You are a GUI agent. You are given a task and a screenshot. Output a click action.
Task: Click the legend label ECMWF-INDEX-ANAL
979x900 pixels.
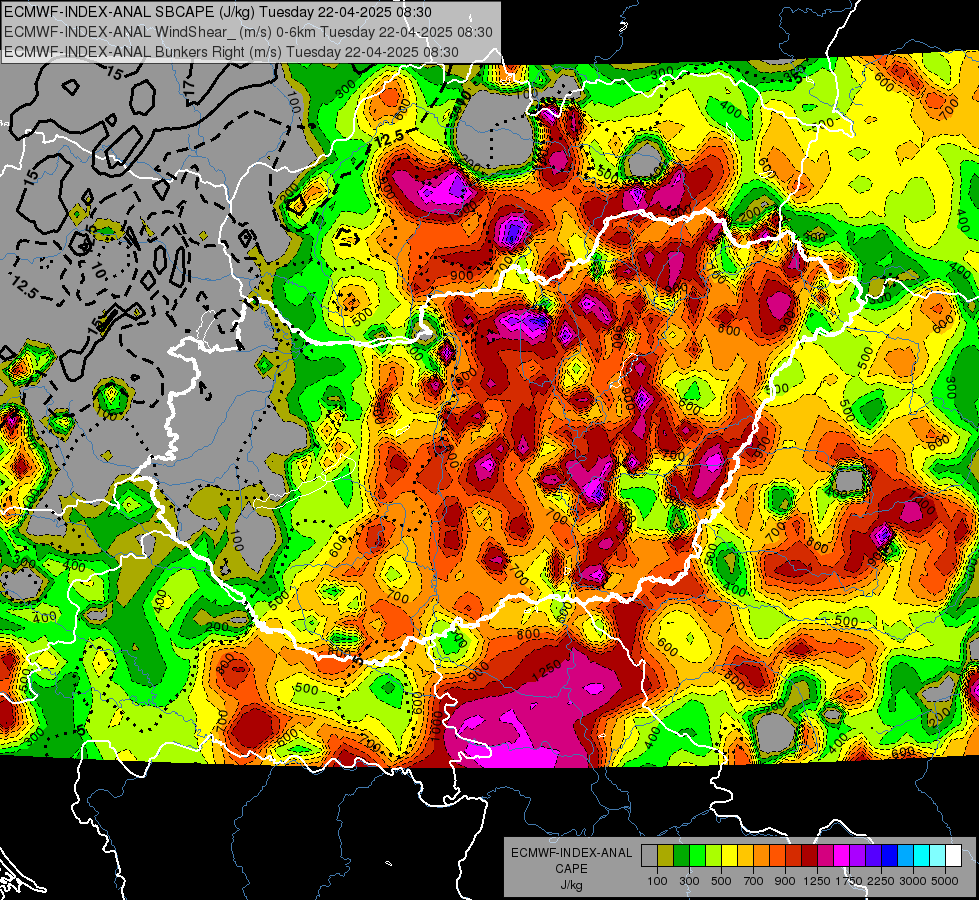(571, 853)
